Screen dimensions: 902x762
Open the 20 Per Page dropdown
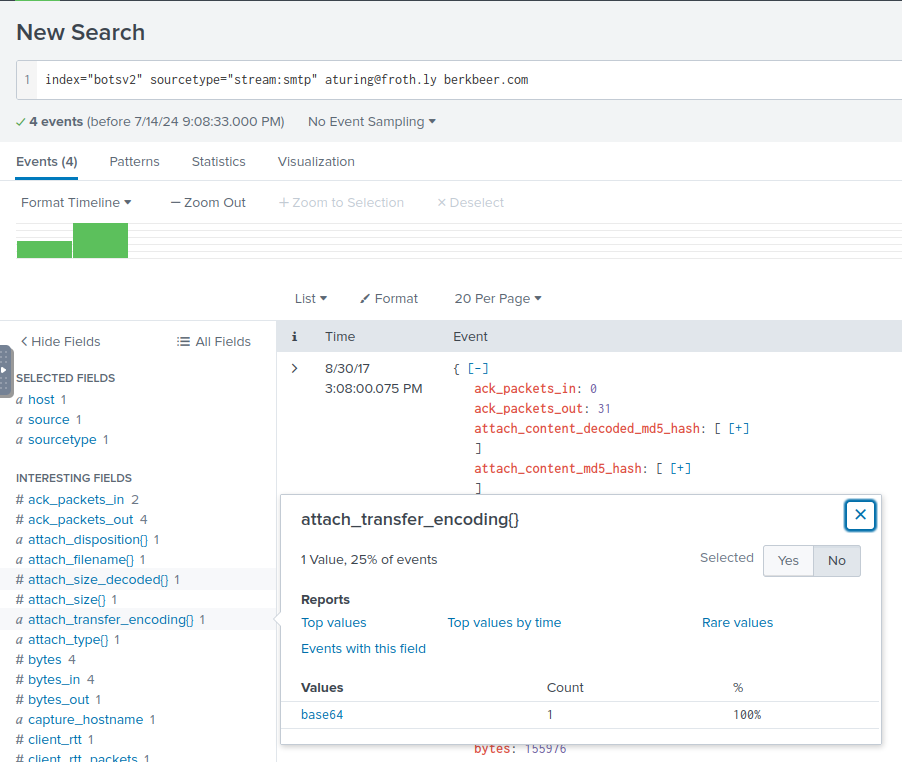pos(498,299)
